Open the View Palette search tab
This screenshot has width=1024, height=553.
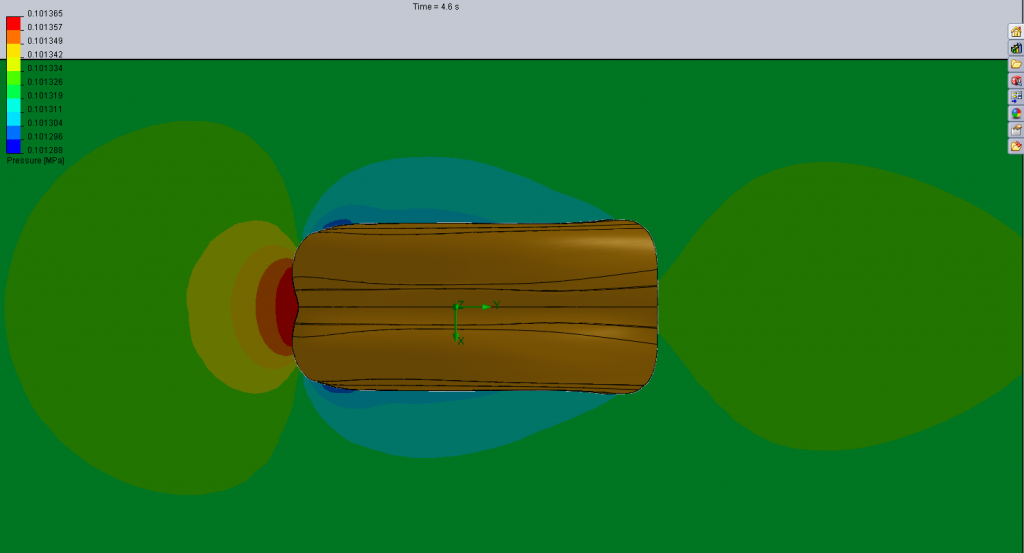(x=1016, y=81)
